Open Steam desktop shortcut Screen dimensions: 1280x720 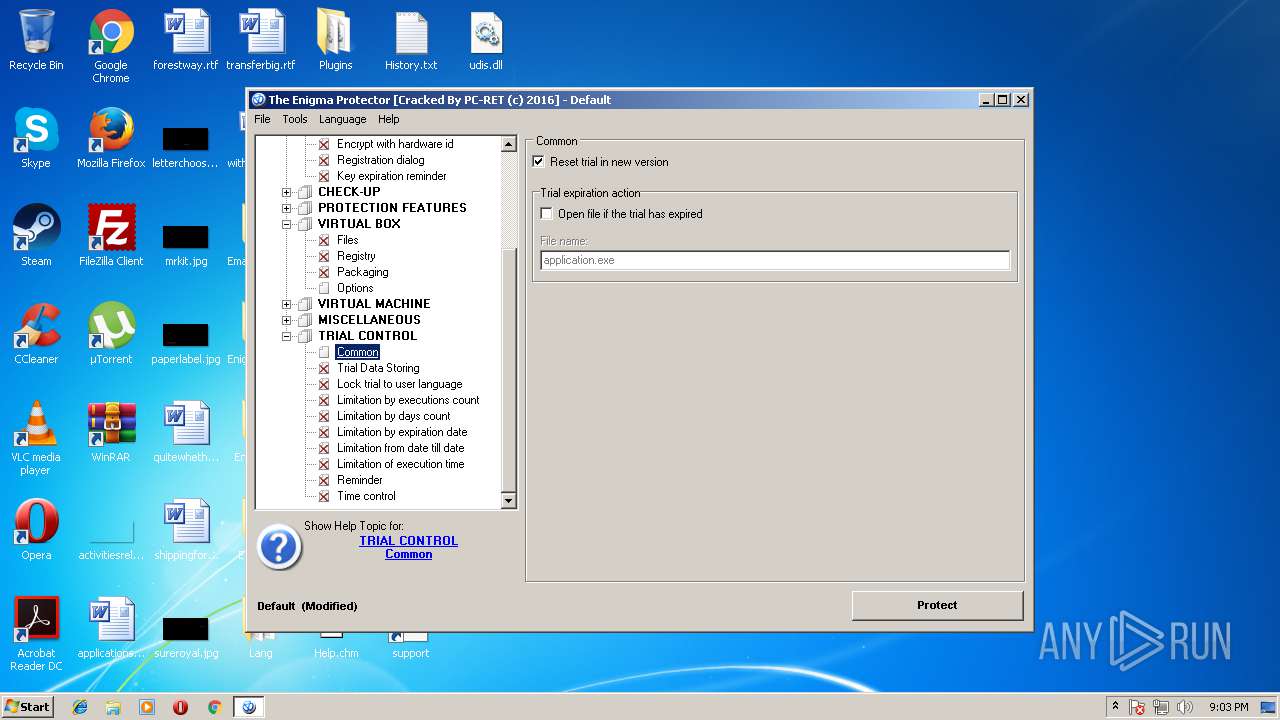tap(36, 236)
